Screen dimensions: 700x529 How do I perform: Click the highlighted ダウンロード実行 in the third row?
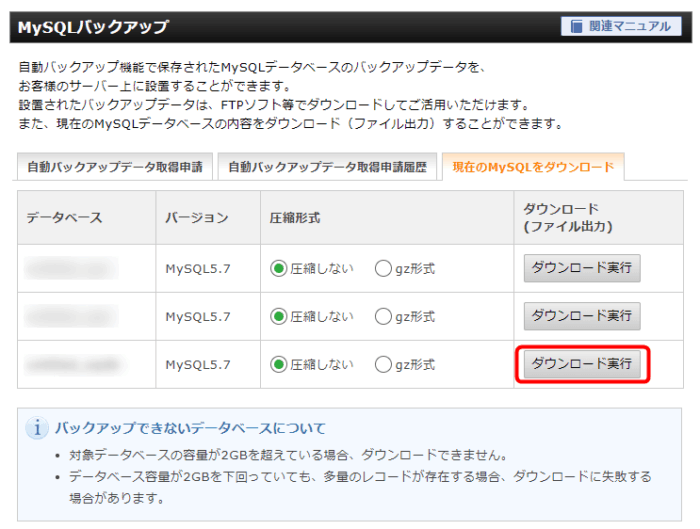582,364
